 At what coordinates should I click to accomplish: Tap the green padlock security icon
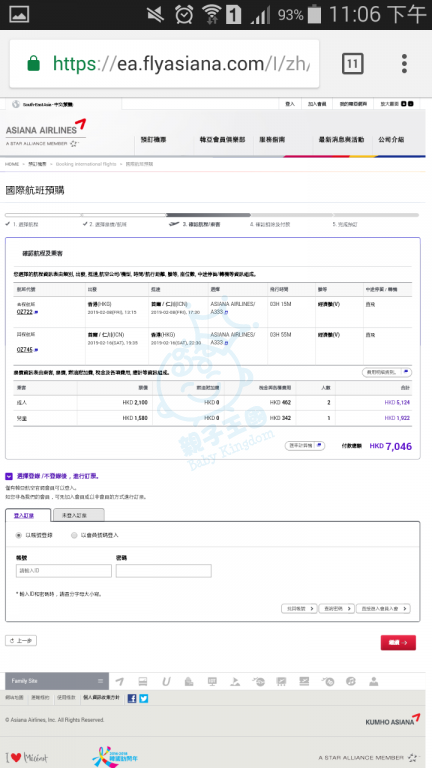click(x=34, y=64)
